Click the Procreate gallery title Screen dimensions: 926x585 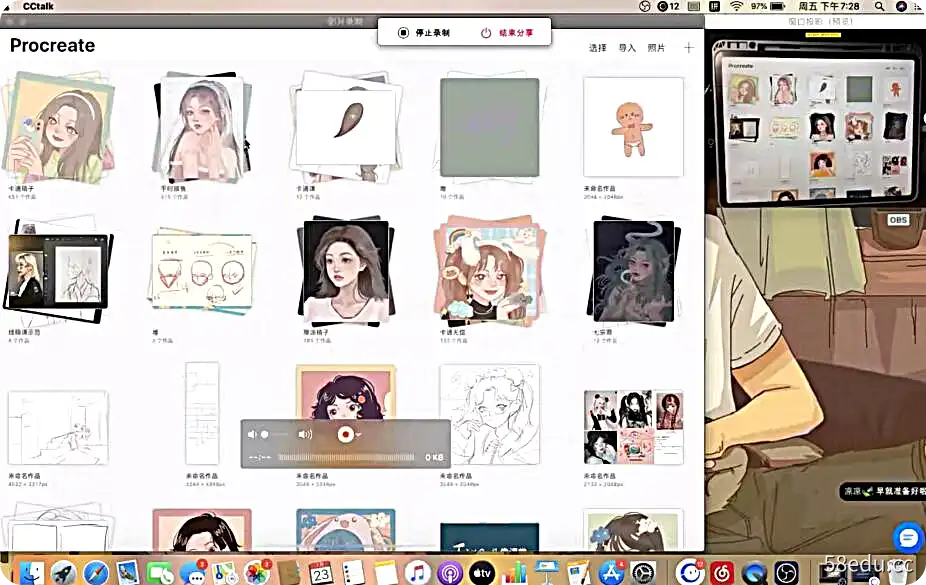pyautogui.click(x=53, y=45)
